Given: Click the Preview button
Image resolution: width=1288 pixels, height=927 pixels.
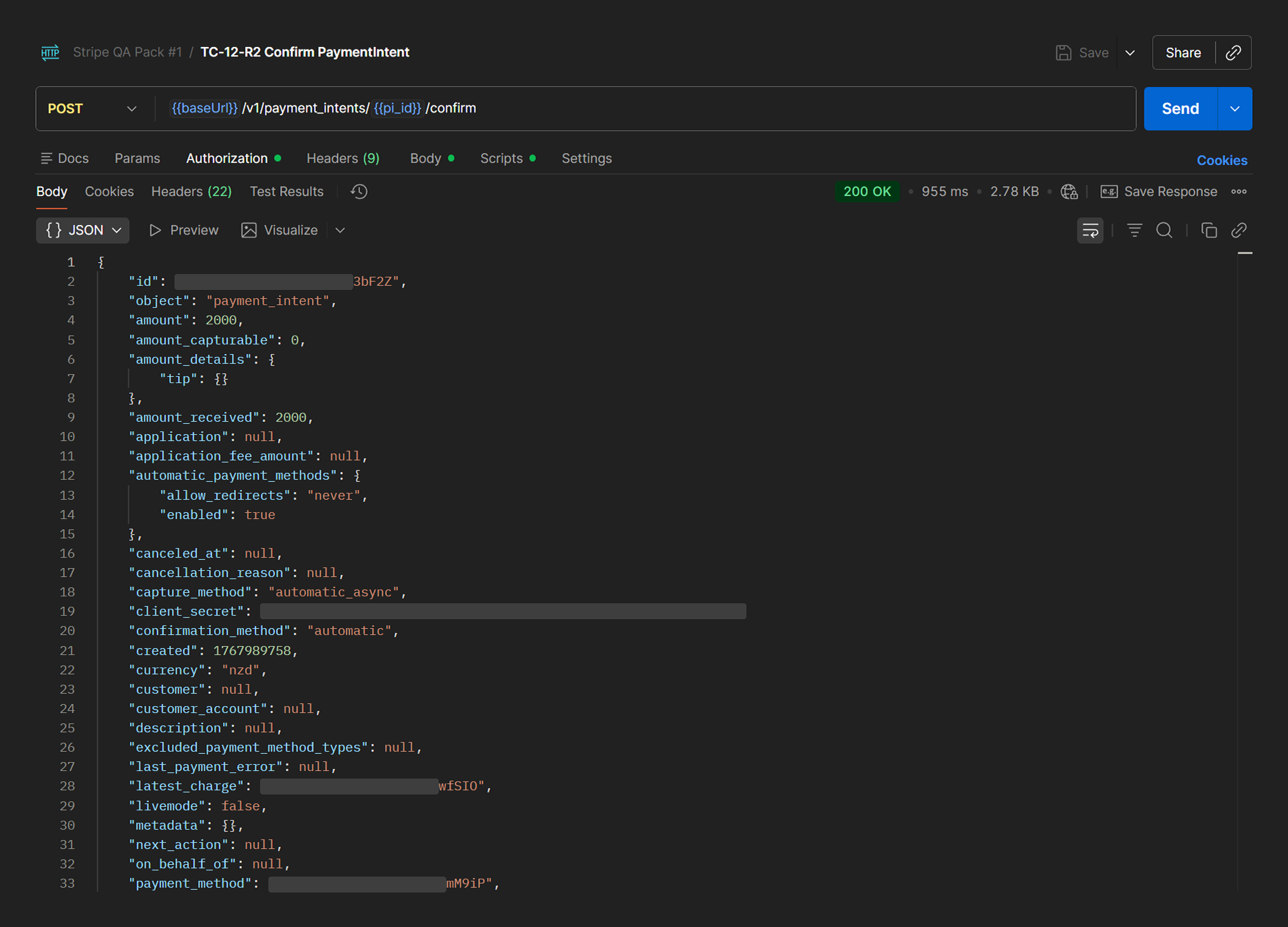Looking at the screenshot, I should click(184, 230).
